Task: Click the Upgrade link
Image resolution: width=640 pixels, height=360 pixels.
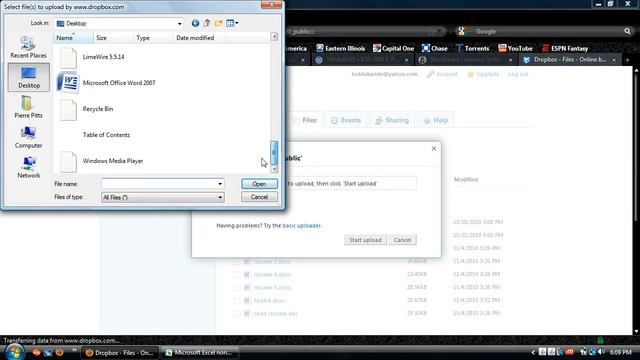Action: [x=484, y=74]
